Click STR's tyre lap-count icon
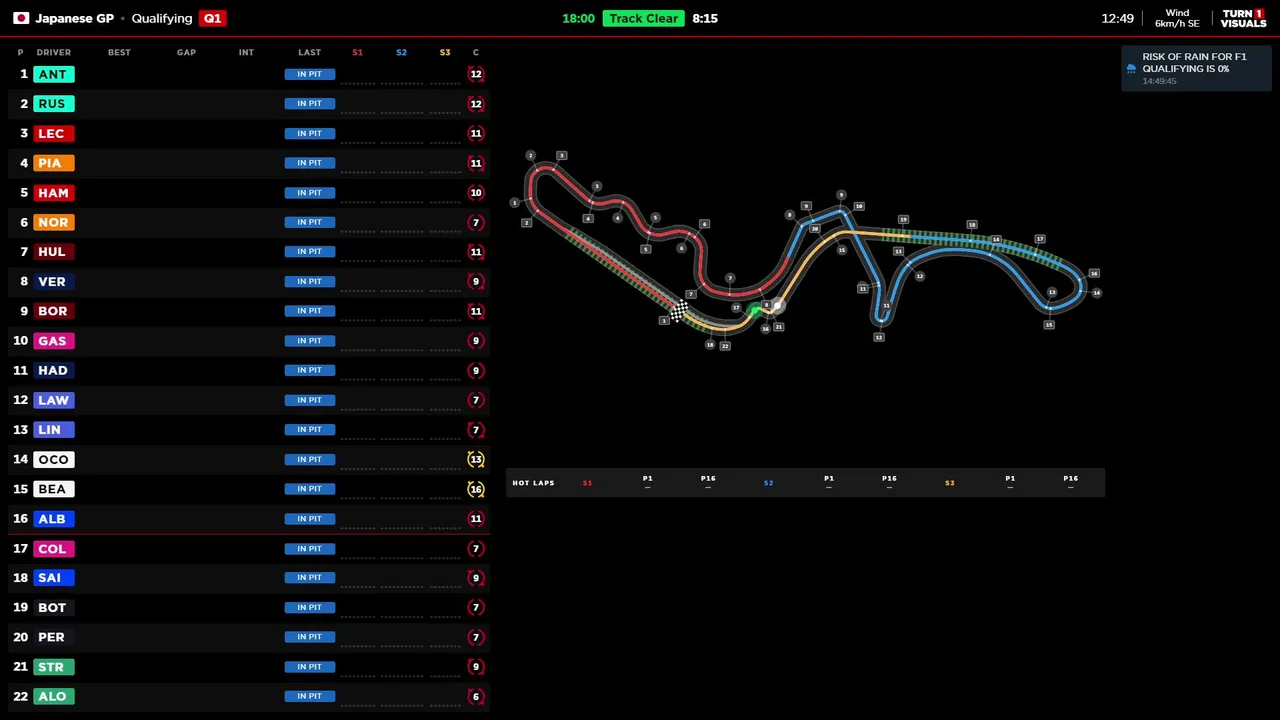 (476, 666)
